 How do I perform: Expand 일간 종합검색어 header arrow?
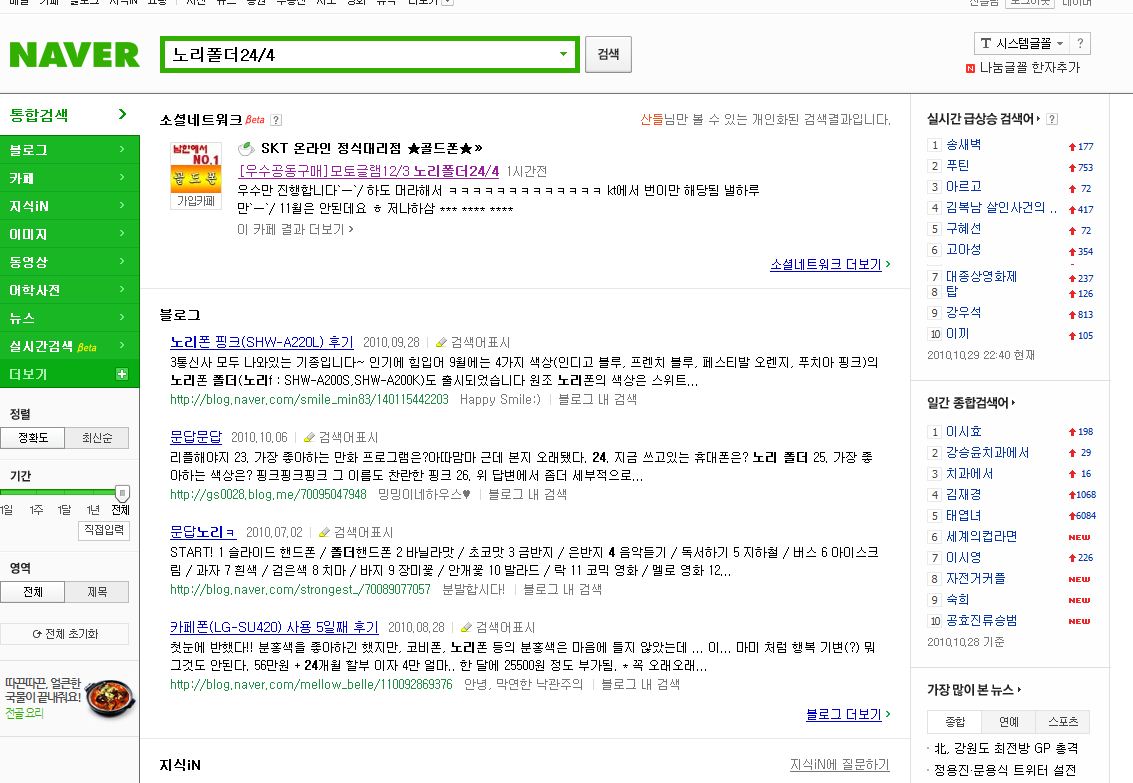[1013, 402]
